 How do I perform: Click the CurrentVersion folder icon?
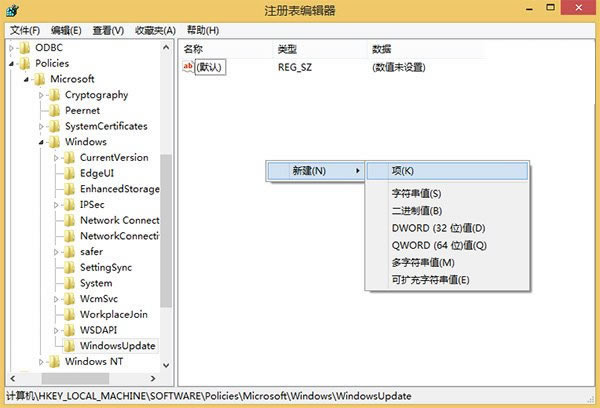(x=69, y=158)
